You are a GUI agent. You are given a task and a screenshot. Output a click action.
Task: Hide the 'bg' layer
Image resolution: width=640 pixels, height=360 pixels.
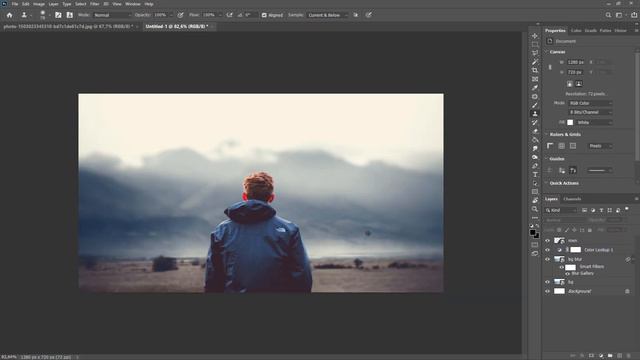coord(547,282)
